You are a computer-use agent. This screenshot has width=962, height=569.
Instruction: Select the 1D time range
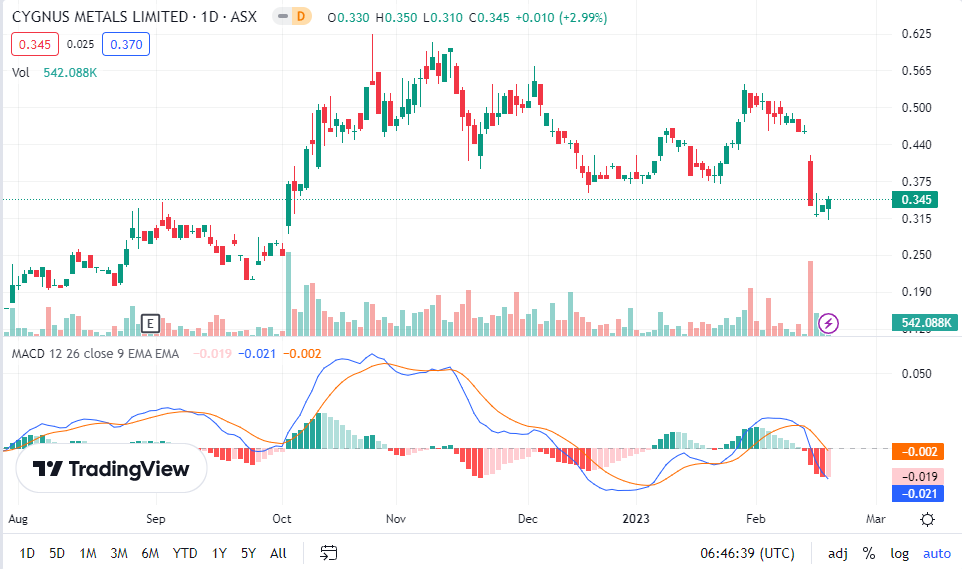click(x=27, y=553)
